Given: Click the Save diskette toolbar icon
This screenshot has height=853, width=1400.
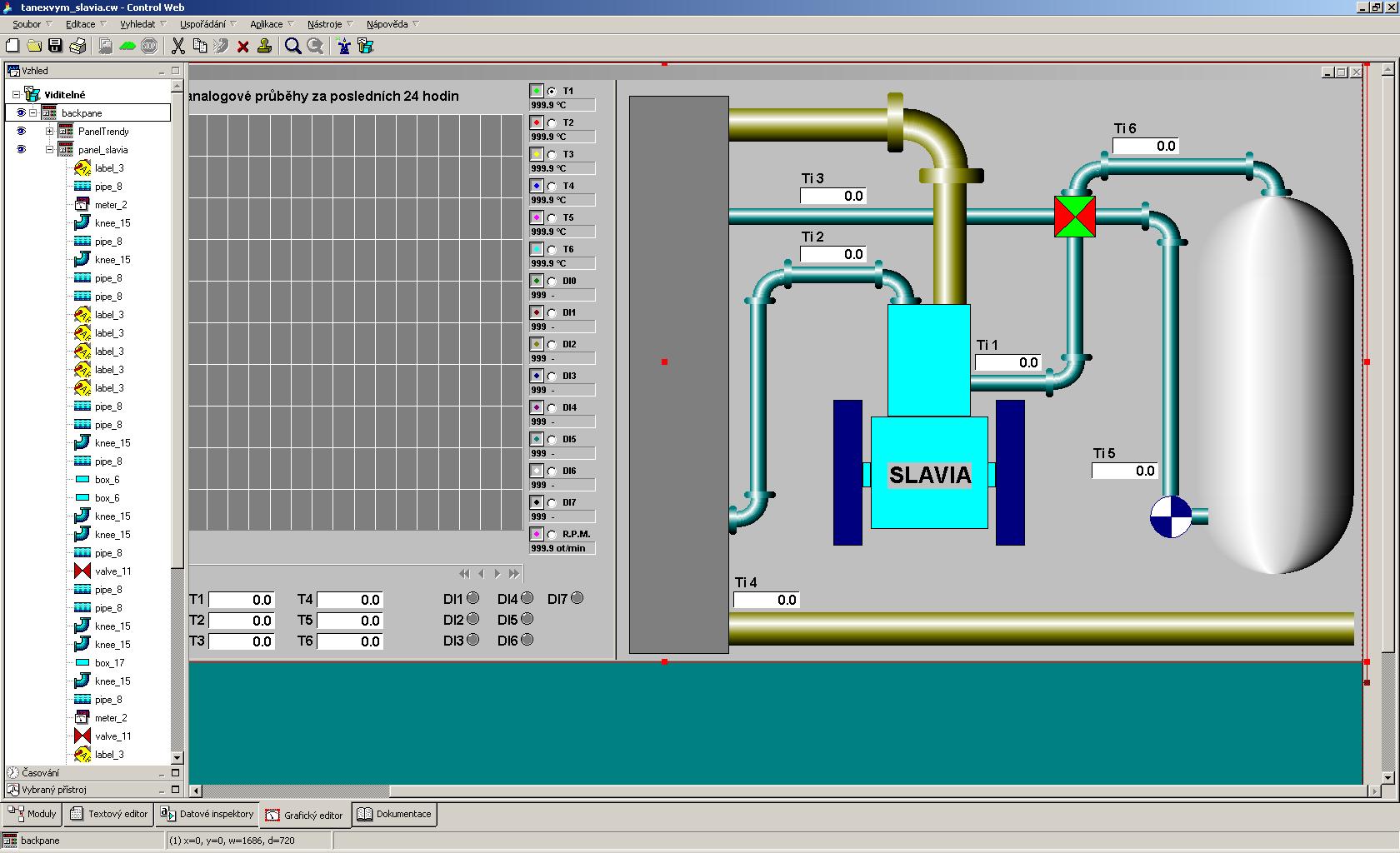Looking at the screenshot, I should click(55, 46).
